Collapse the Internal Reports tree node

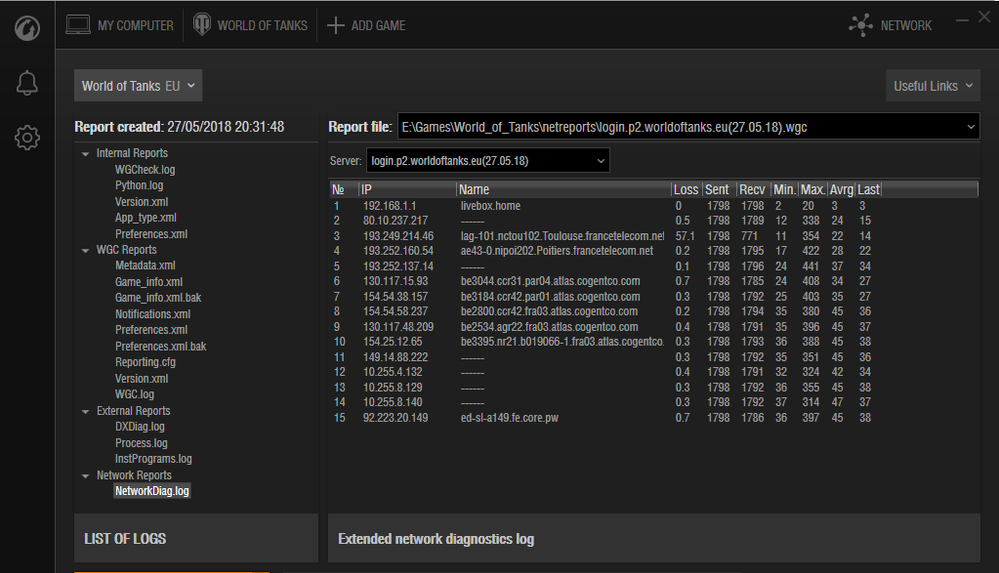84,154
